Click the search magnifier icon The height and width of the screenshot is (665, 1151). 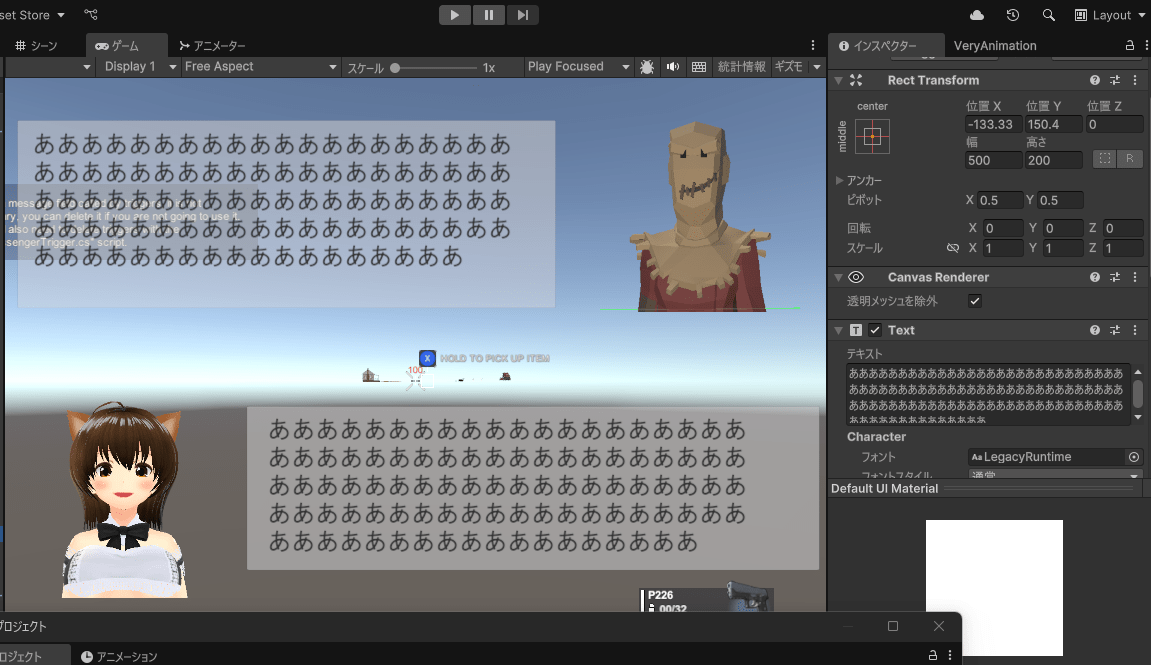pyautogui.click(x=1048, y=15)
